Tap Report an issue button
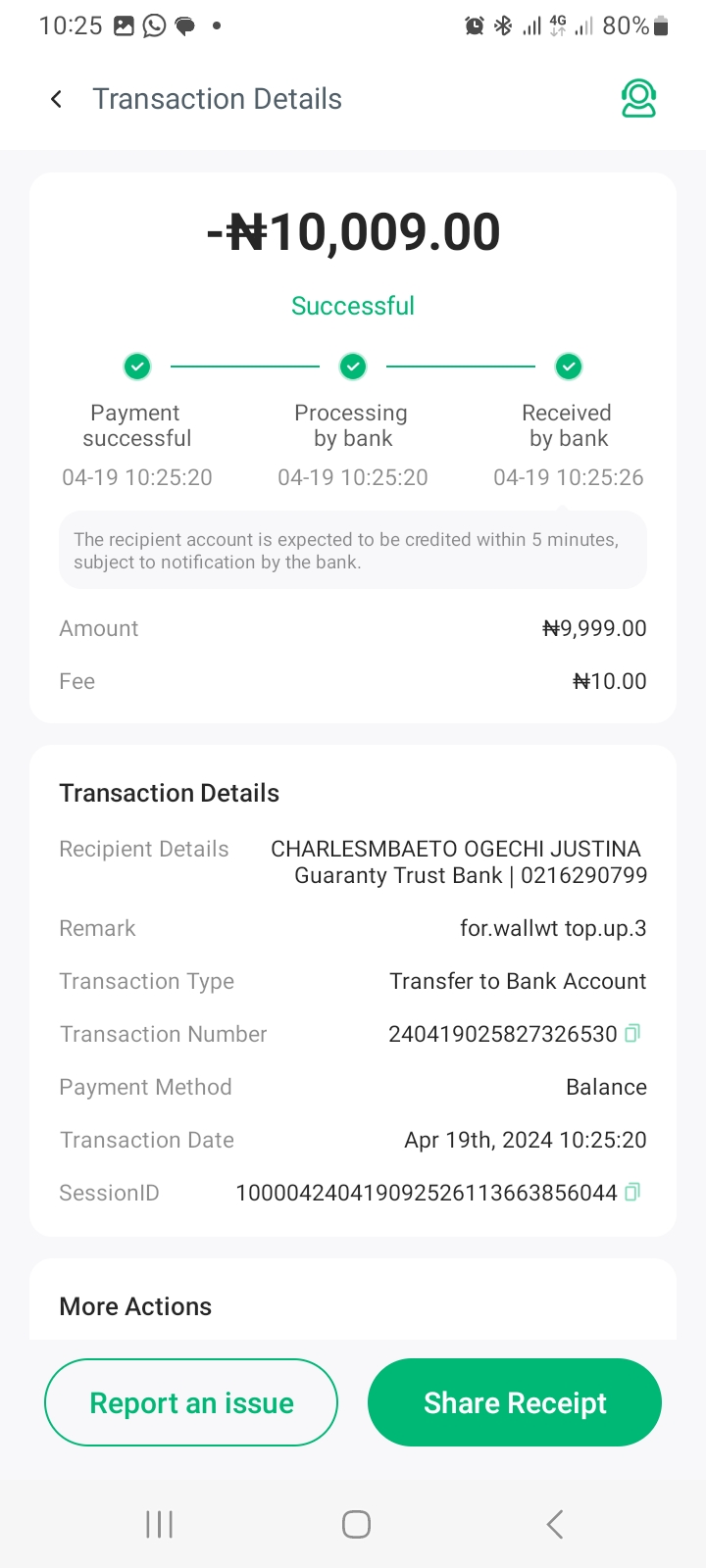Image resolution: width=706 pixels, height=1568 pixels. tap(191, 1402)
